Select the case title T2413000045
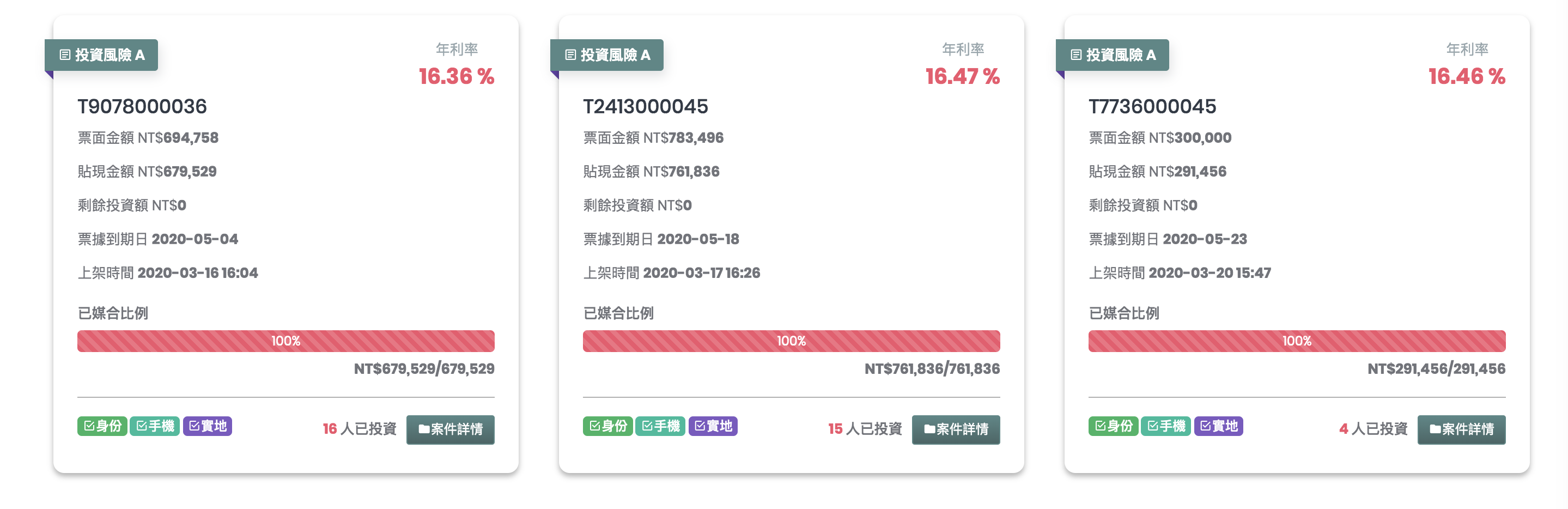 tap(645, 107)
